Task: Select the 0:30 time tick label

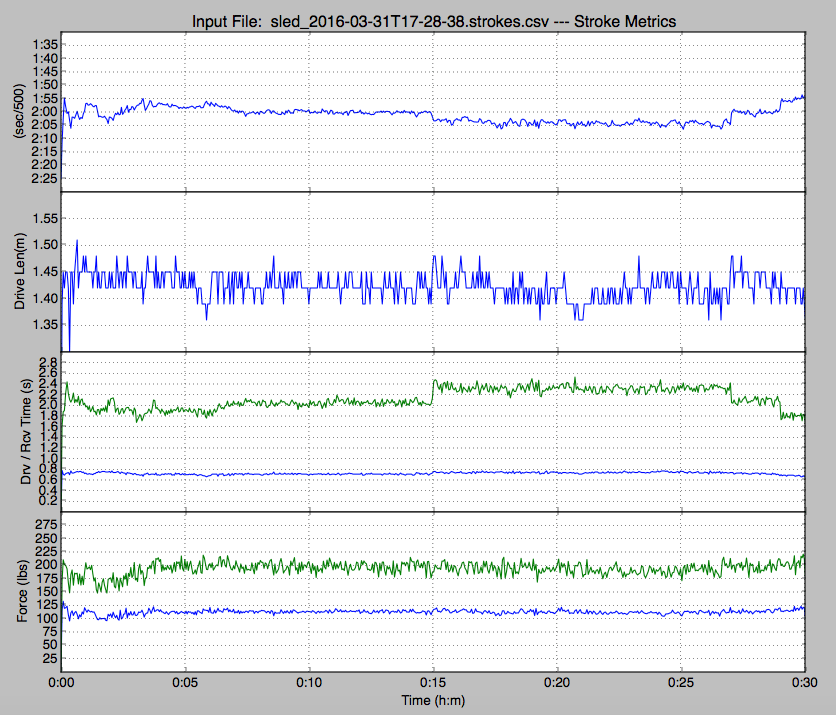Action: (x=805, y=687)
